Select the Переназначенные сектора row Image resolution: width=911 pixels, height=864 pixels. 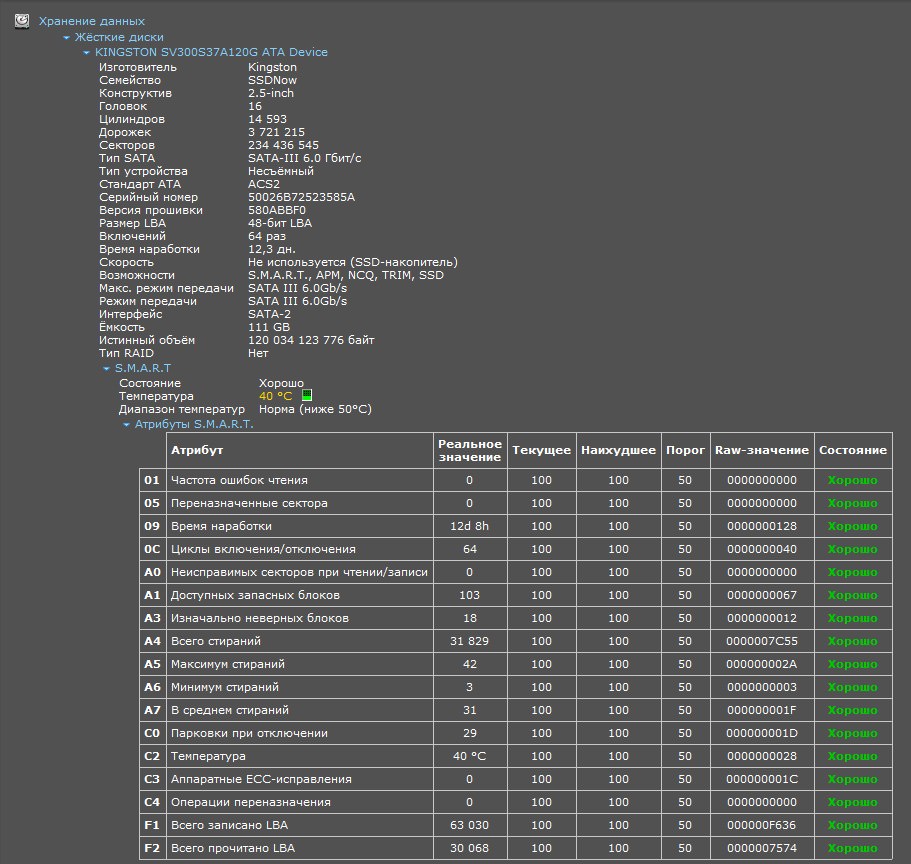tap(516, 503)
